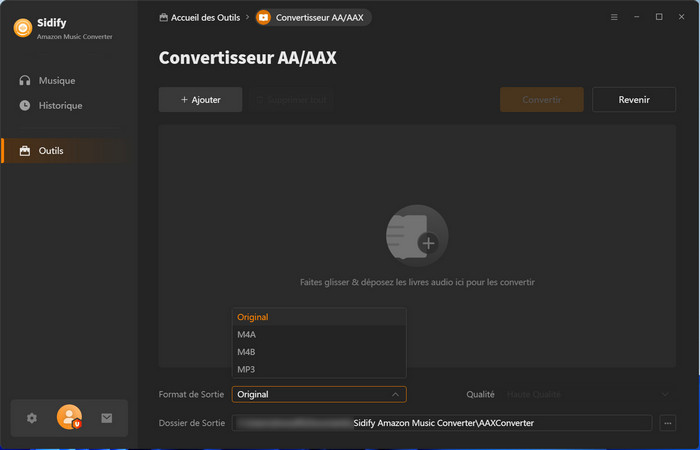Viewport: 700px width, 450px height.
Task: Go back to Accueil des Outils
Action: 200,17
